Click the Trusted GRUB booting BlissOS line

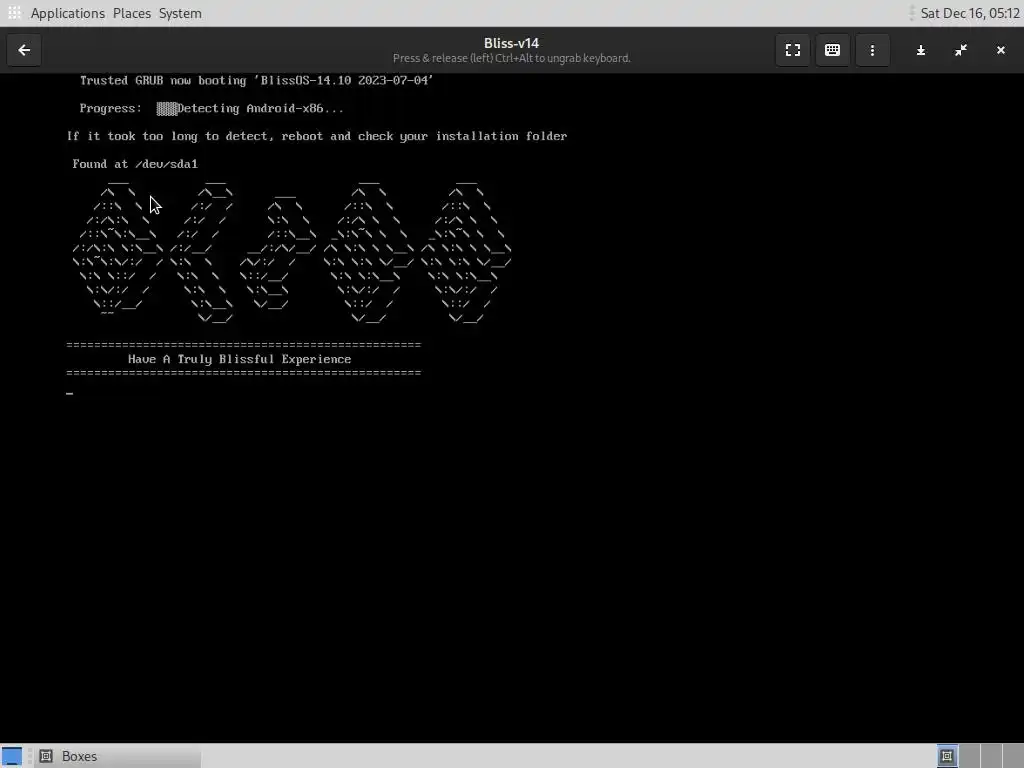click(x=257, y=80)
